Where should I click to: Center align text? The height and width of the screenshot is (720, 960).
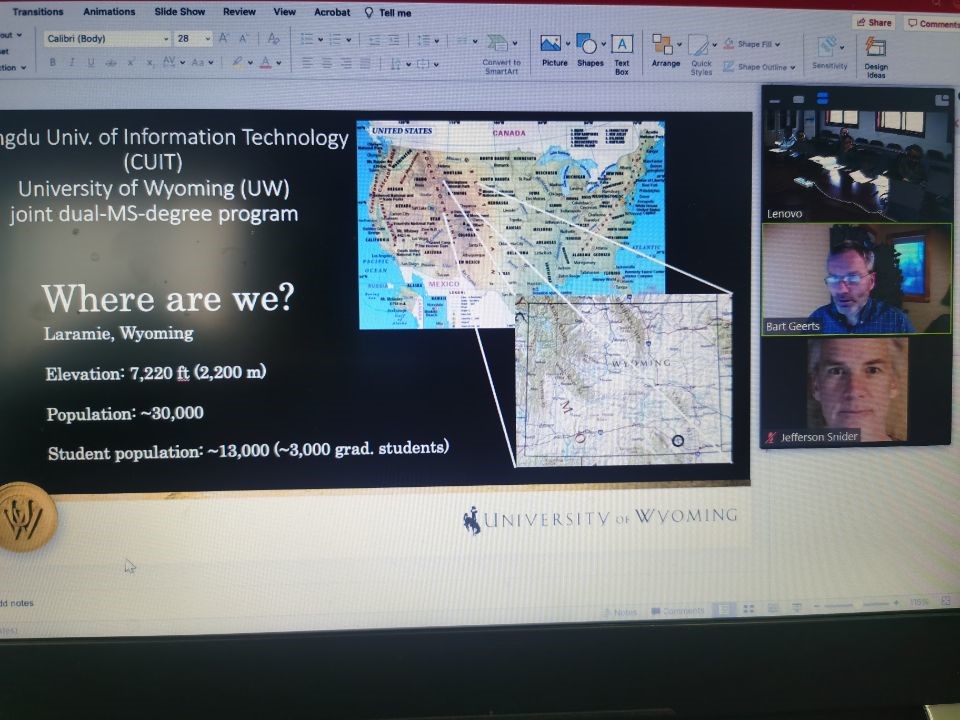point(327,63)
